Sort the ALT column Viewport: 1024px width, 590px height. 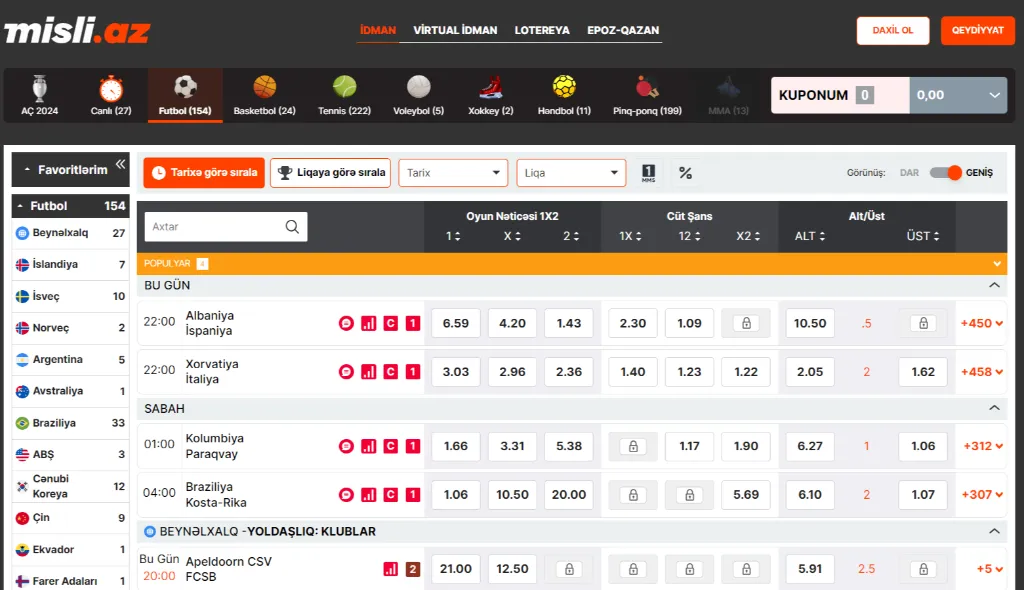tap(810, 237)
